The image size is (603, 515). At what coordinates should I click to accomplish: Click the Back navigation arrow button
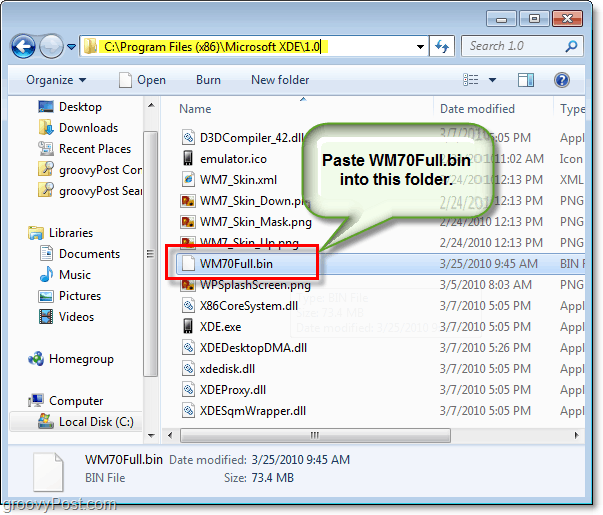[23, 47]
